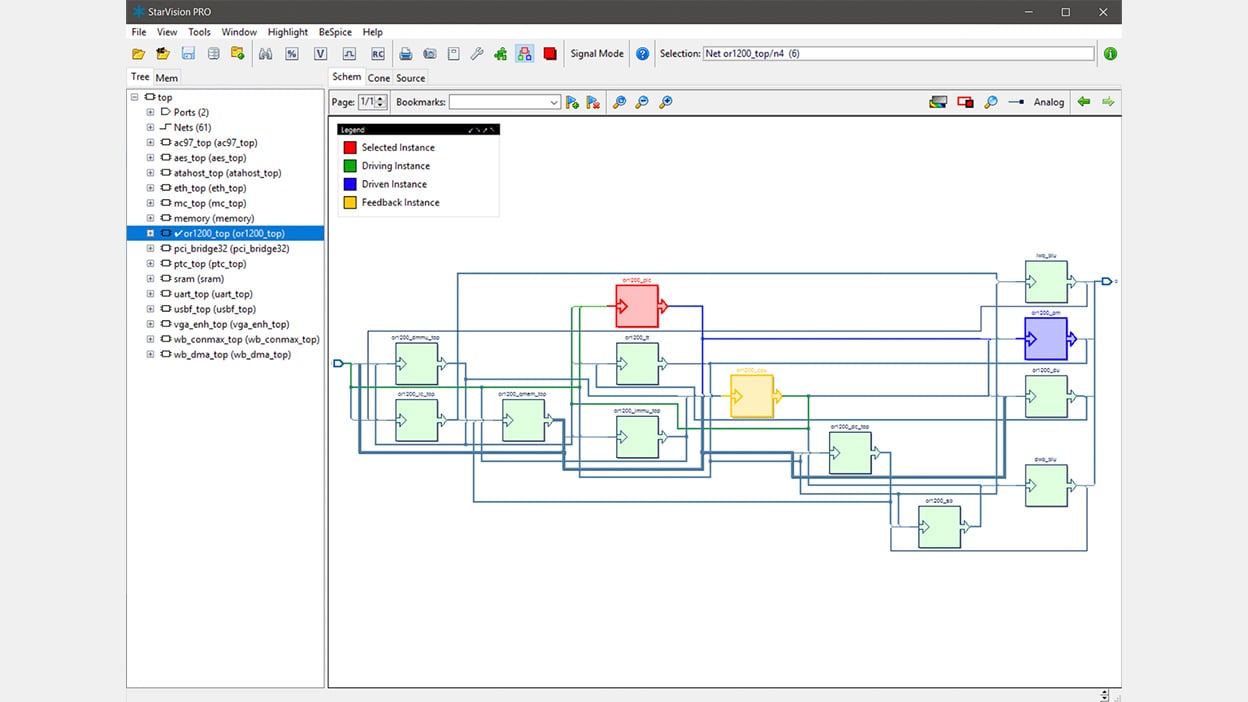Click the color gradient layers icon
The image size is (1248, 702).
click(x=938, y=102)
